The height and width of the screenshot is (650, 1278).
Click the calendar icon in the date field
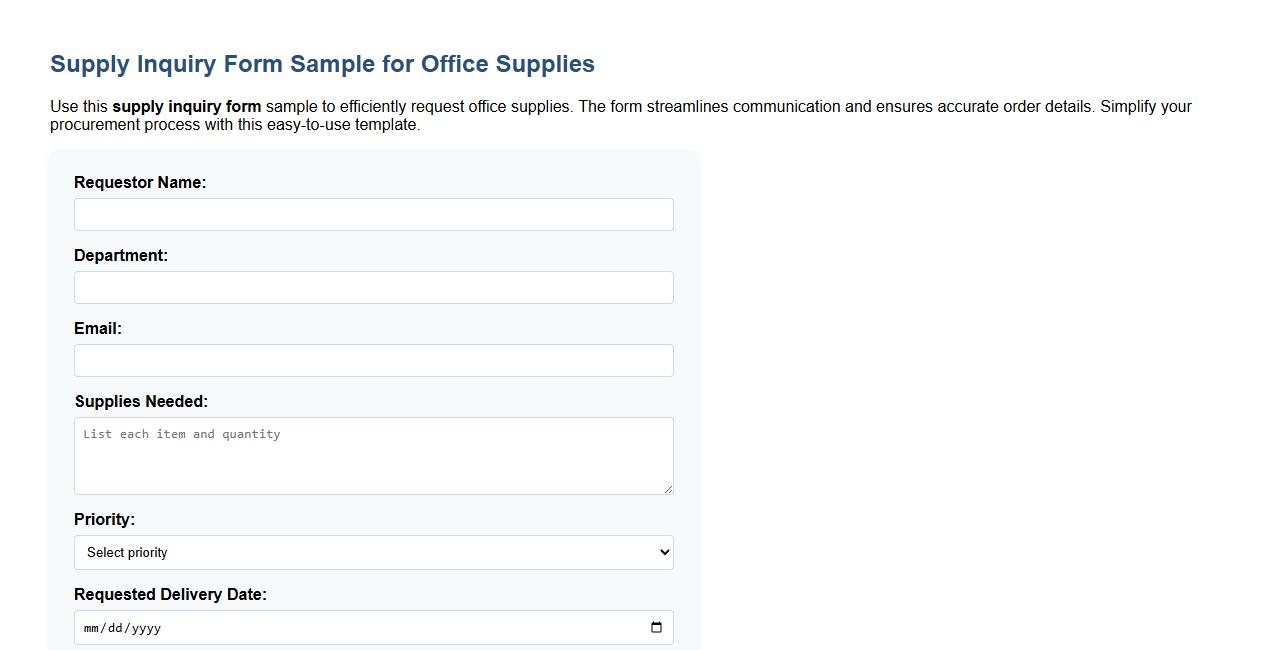click(657, 627)
